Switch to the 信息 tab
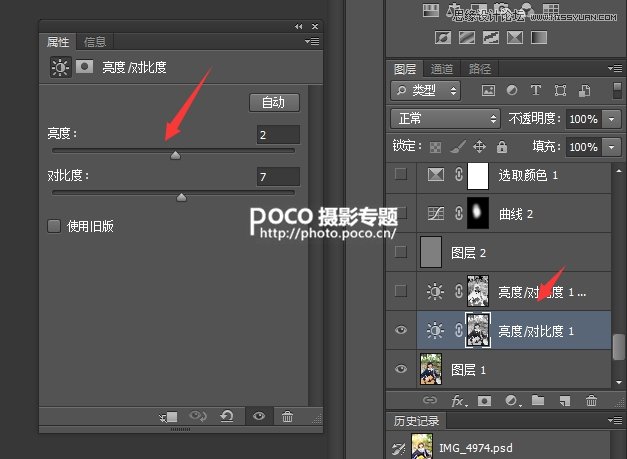Viewport: 627px width, 459px height. tap(95, 42)
